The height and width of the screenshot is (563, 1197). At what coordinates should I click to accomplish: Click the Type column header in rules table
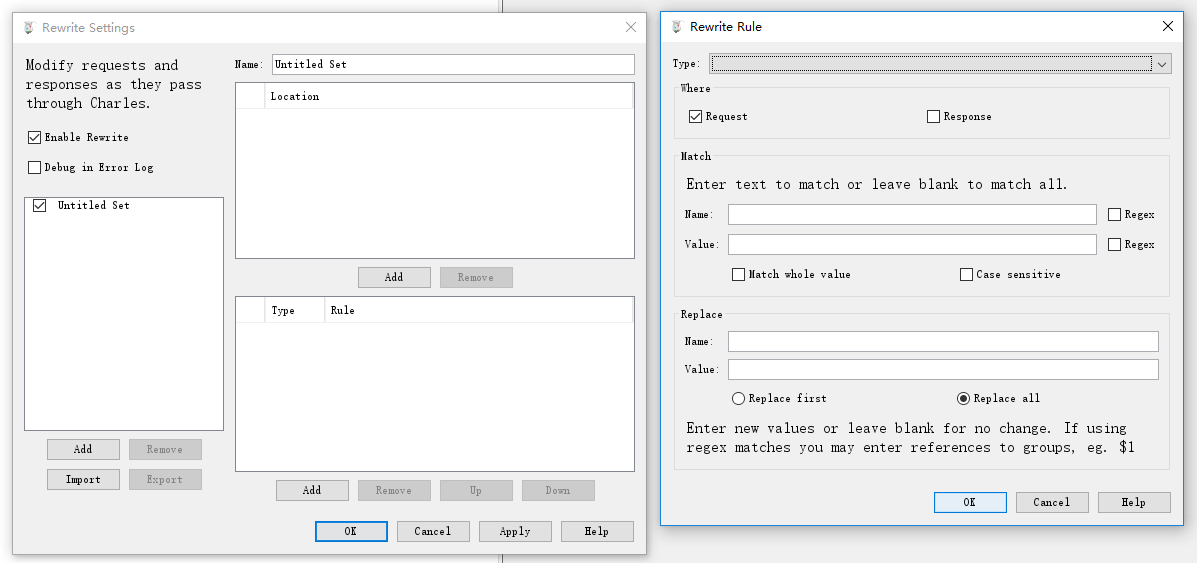pos(295,310)
